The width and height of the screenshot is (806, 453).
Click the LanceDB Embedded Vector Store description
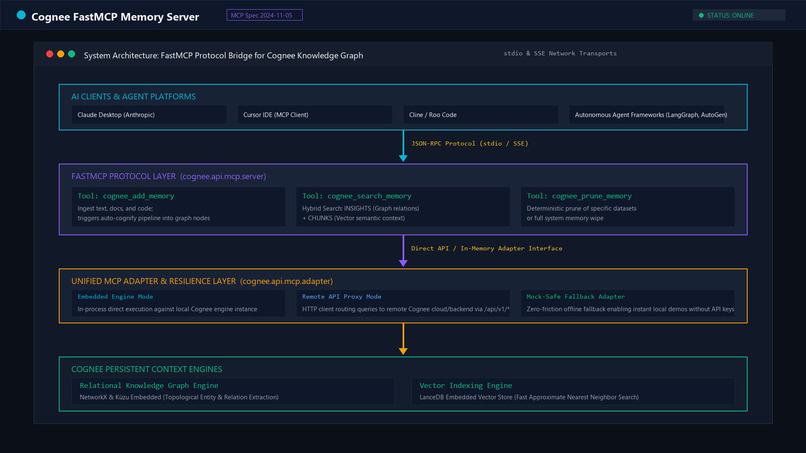click(529, 397)
